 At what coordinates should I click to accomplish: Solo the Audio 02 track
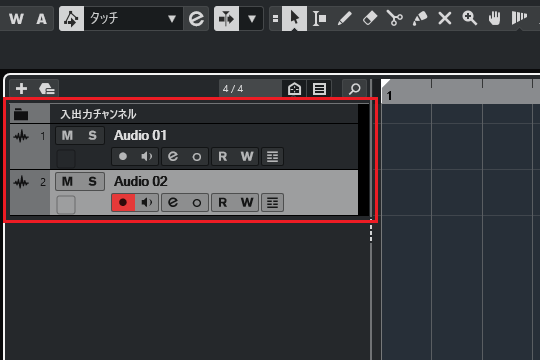click(x=92, y=182)
